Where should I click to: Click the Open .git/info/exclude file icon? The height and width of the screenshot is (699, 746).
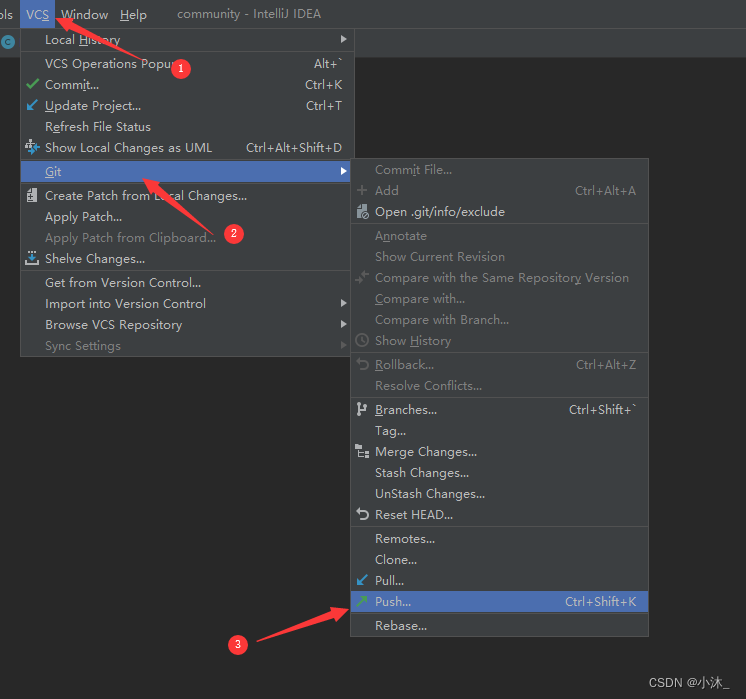click(x=363, y=212)
